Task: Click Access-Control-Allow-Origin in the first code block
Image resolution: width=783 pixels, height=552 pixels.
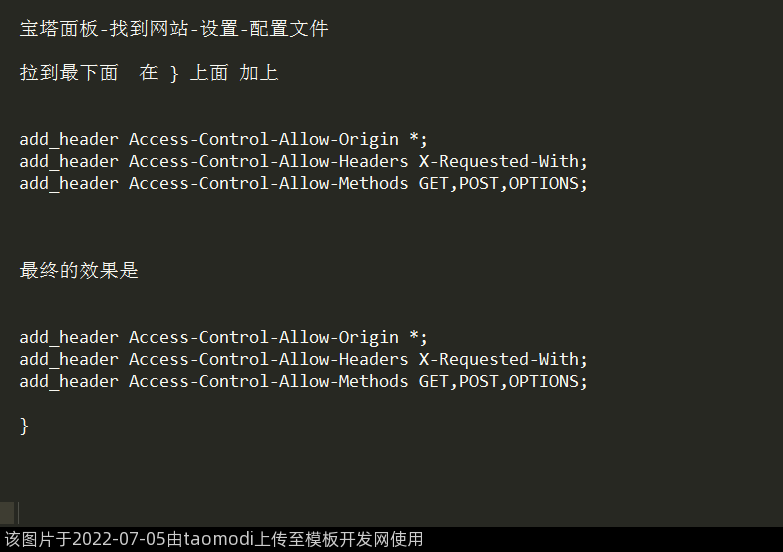Action: pyautogui.click(x=263, y=139)
